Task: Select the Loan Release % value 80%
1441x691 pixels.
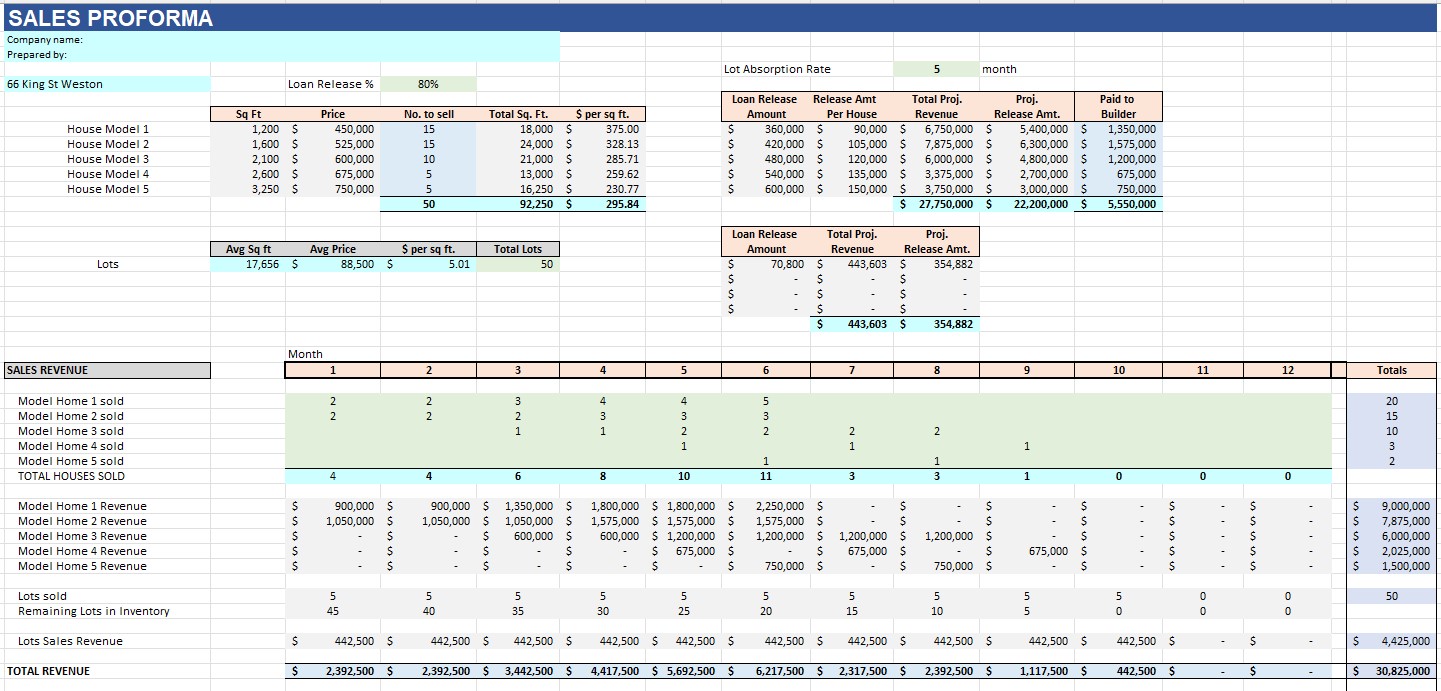Action: [428, 84]
